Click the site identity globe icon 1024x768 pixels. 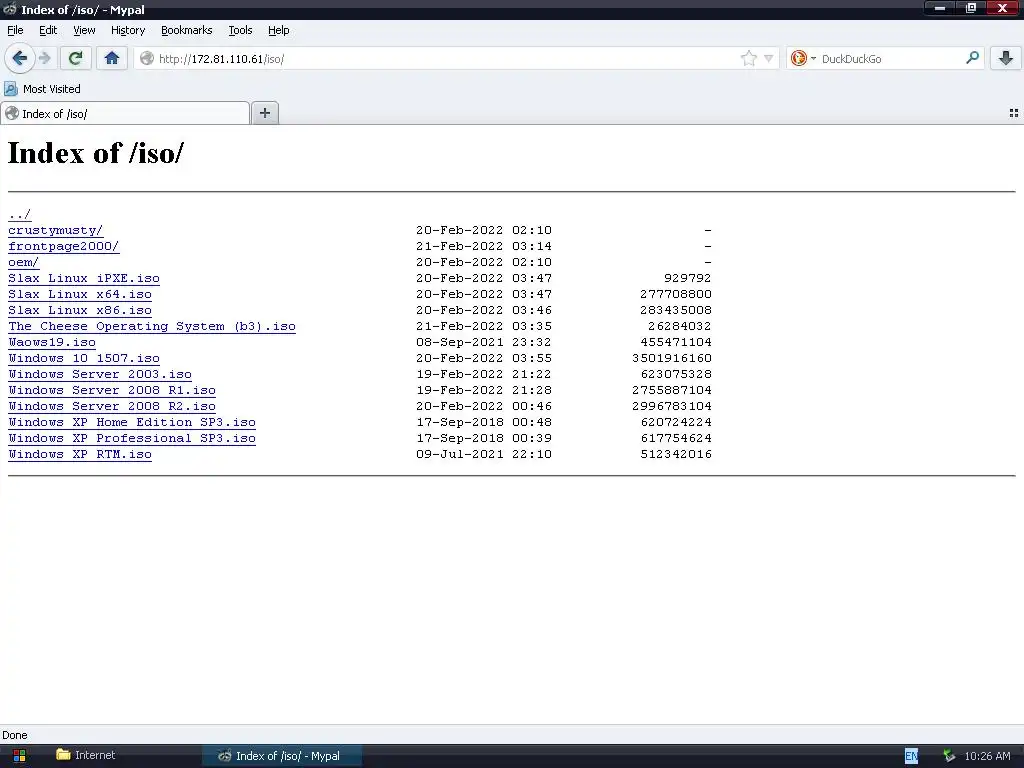[147, 59]
